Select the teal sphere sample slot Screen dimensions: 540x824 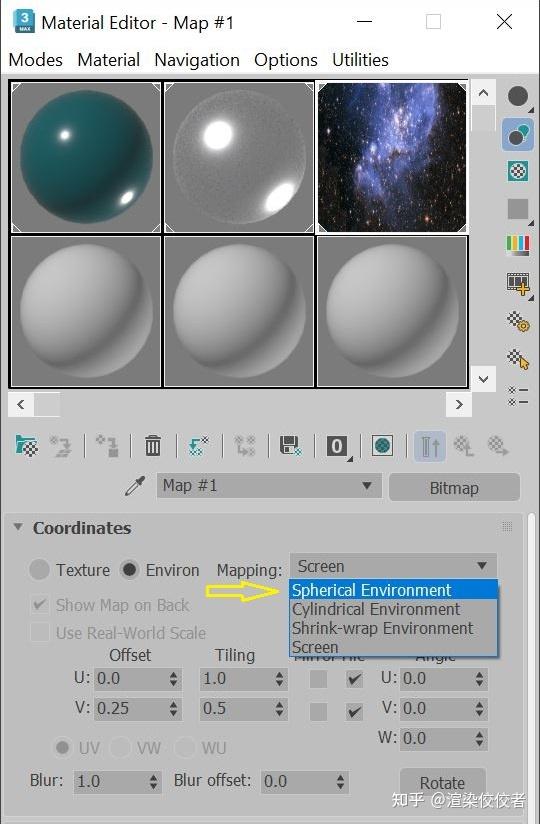click(86, 157)
